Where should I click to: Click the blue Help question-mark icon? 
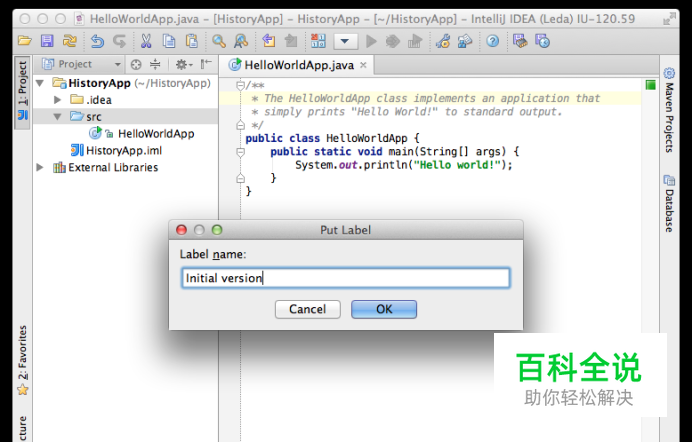pos(493,41)
